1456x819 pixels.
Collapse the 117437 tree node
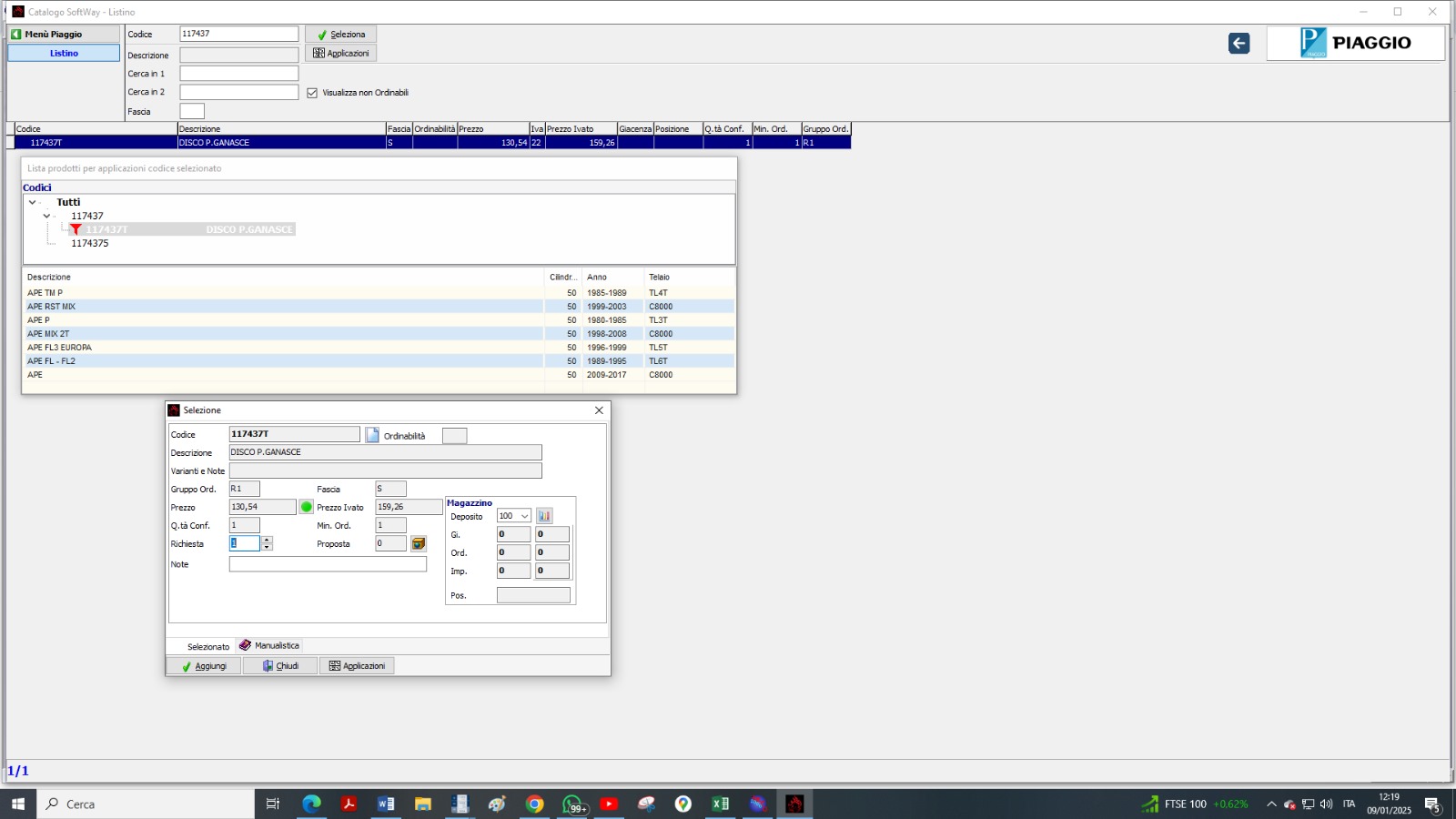click(46, 217)
